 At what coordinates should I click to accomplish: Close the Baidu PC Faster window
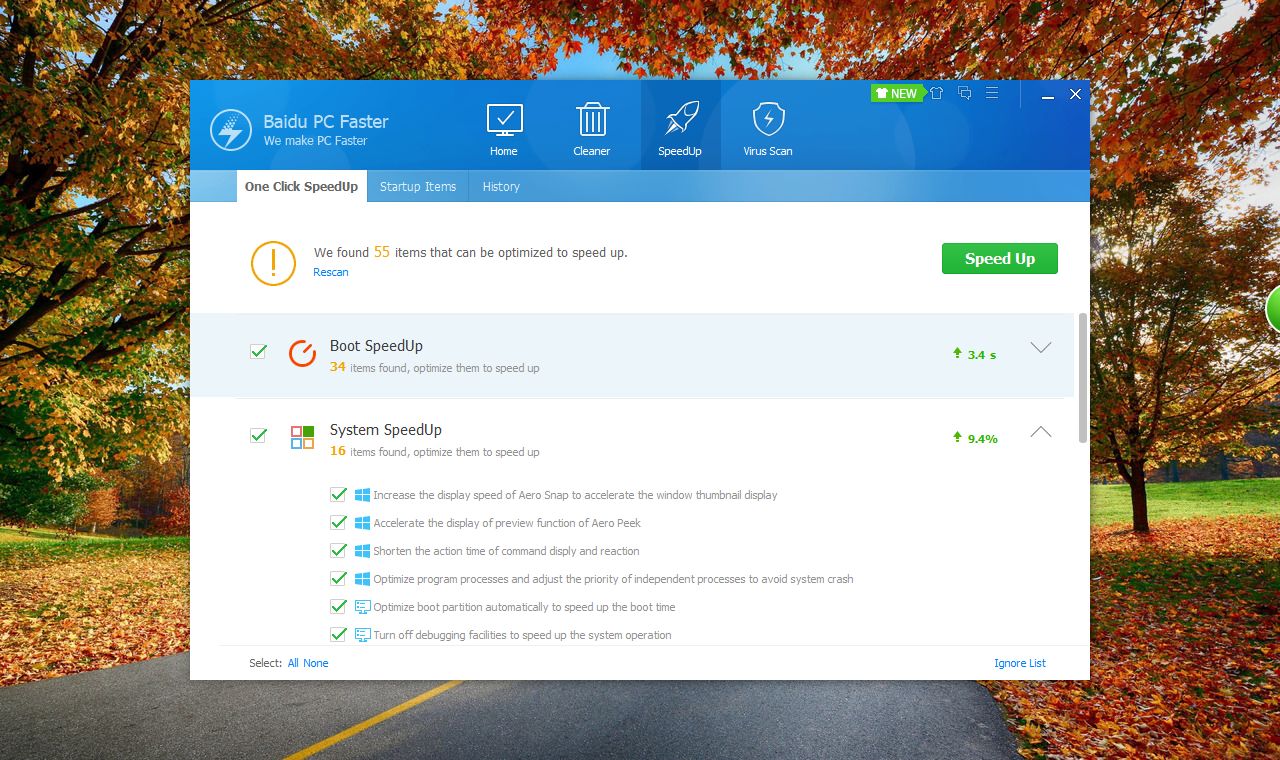(1075, 94)
